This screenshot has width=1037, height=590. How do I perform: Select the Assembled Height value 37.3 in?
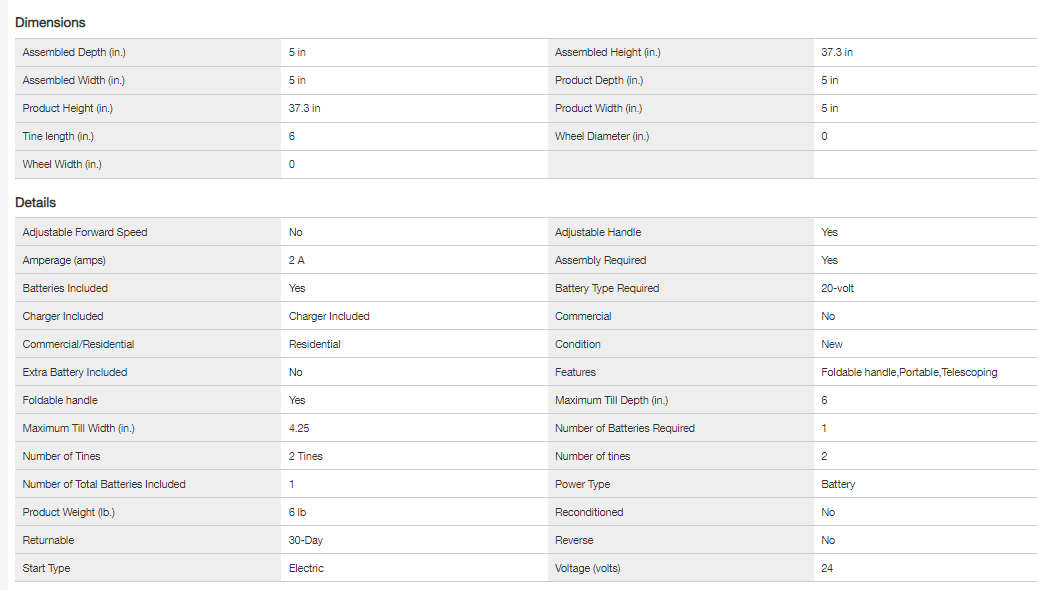pos(837,52)
